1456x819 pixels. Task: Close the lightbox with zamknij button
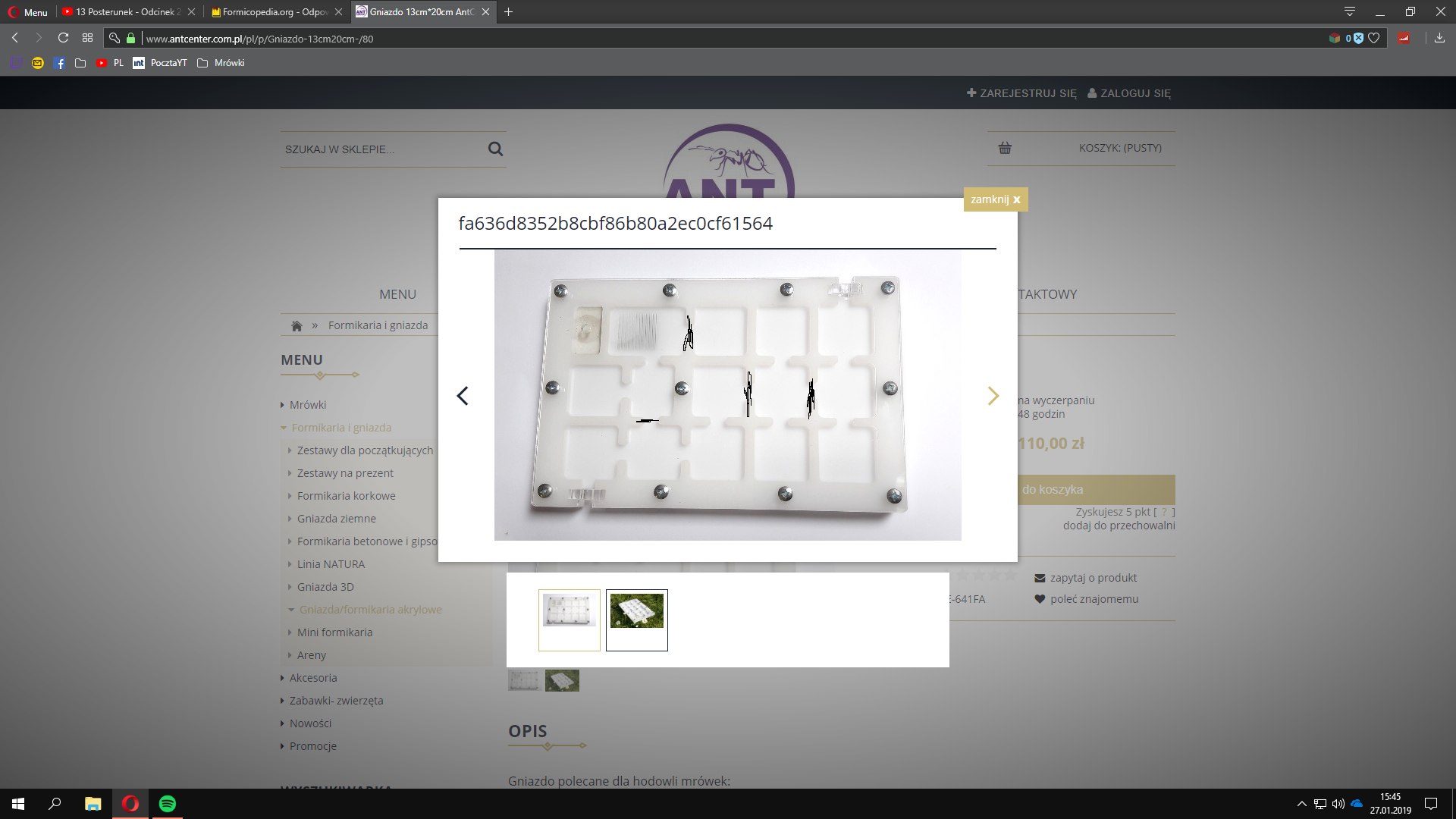tap(995, 199)
